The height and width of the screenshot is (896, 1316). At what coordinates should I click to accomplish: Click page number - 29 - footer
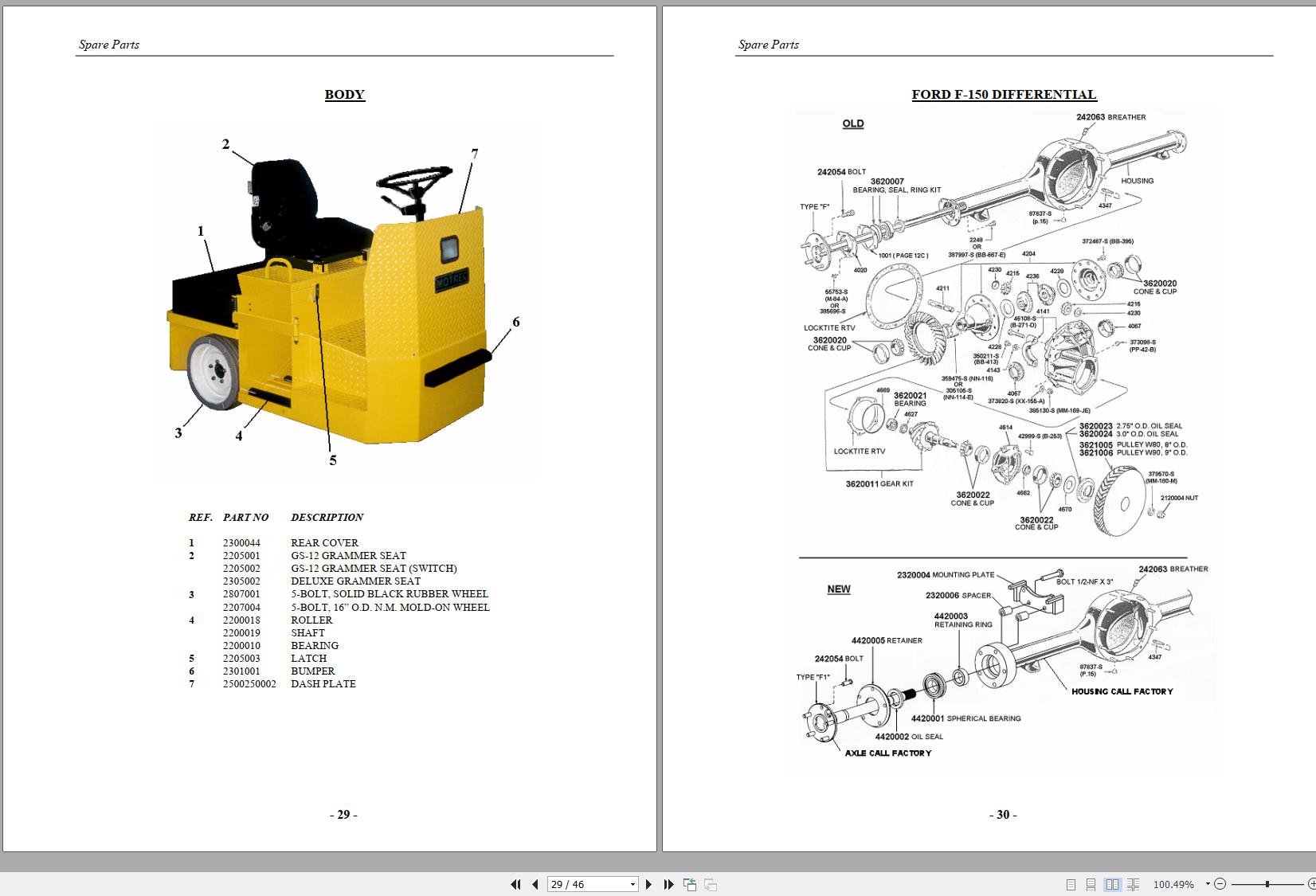click(343, 814)
